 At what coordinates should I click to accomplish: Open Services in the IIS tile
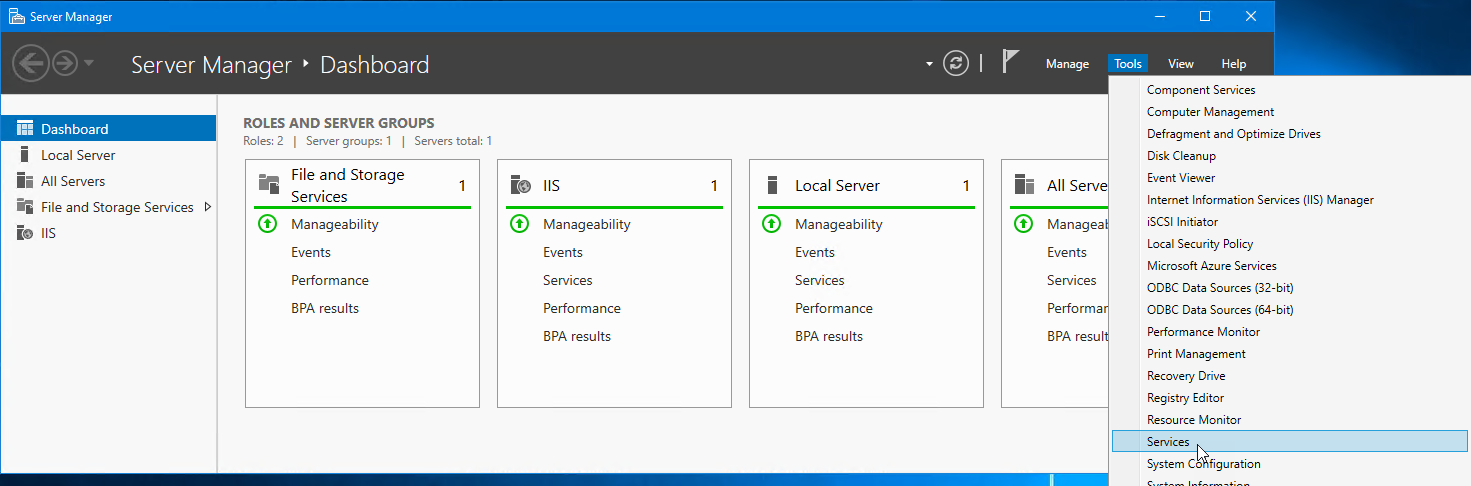coord(568,280)
